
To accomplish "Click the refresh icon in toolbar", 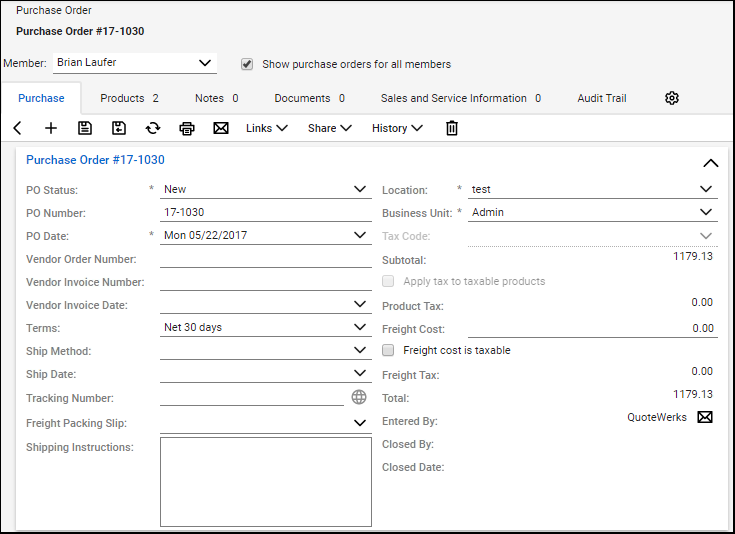I will [x=152, y=128].
